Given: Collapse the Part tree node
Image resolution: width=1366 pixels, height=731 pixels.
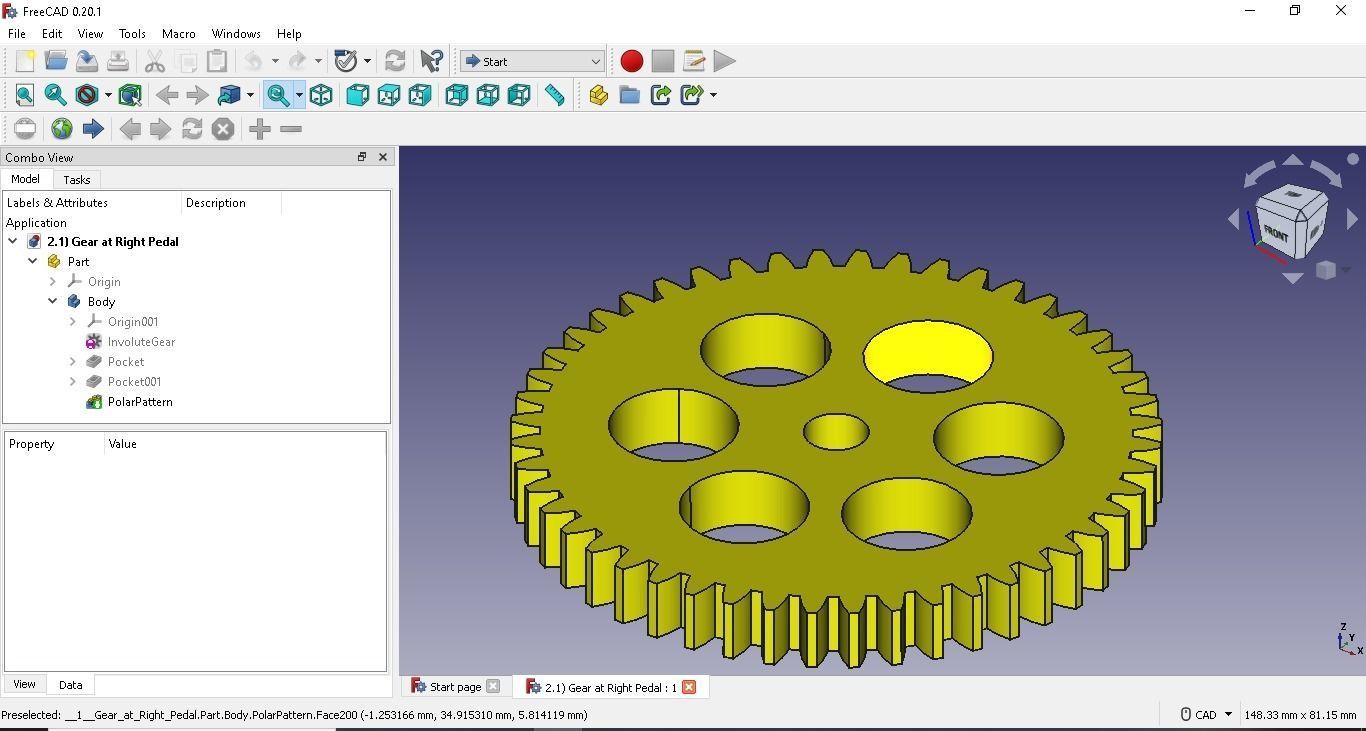Looking at the screenshot, I should click(x=33, y=261).
